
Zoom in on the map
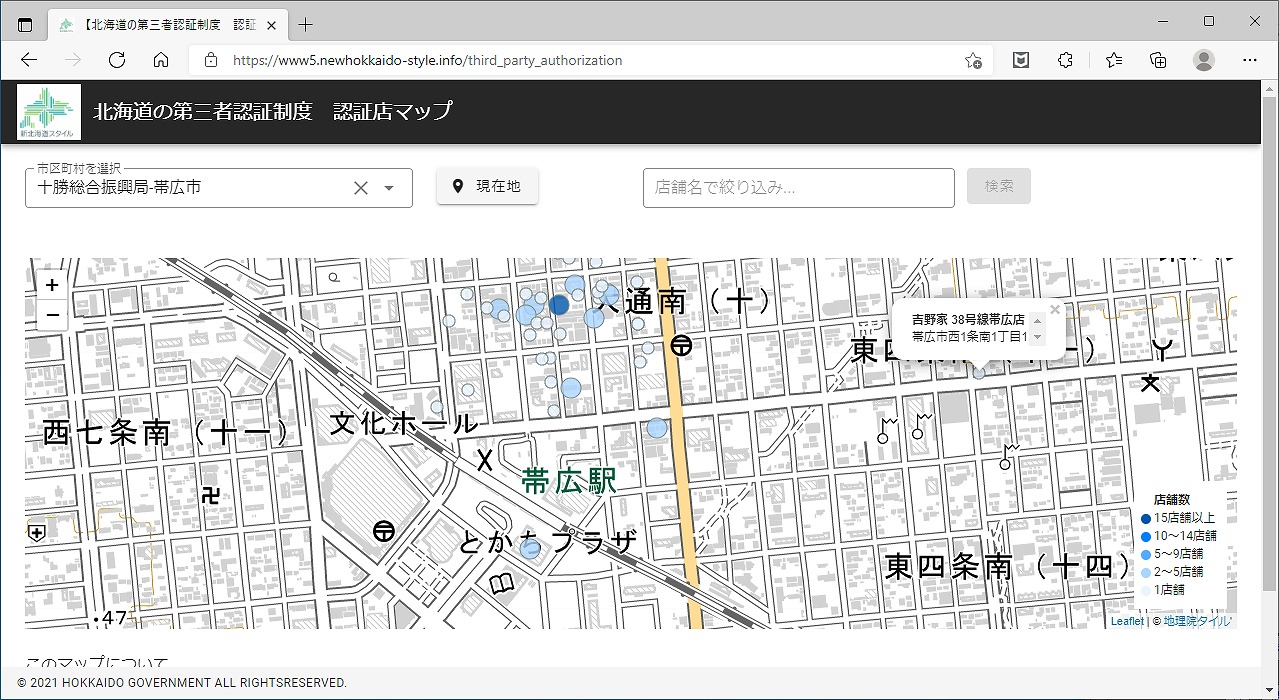click(52, 285)
